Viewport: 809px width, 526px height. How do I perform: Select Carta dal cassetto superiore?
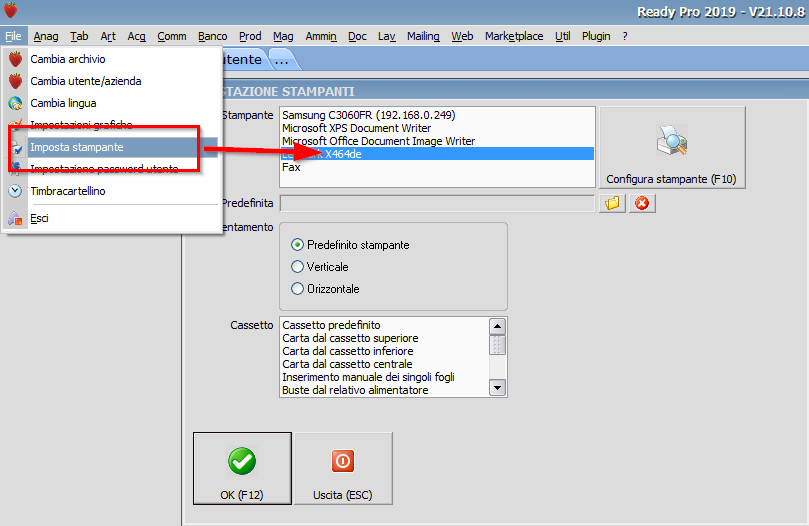tap(384, 338)
